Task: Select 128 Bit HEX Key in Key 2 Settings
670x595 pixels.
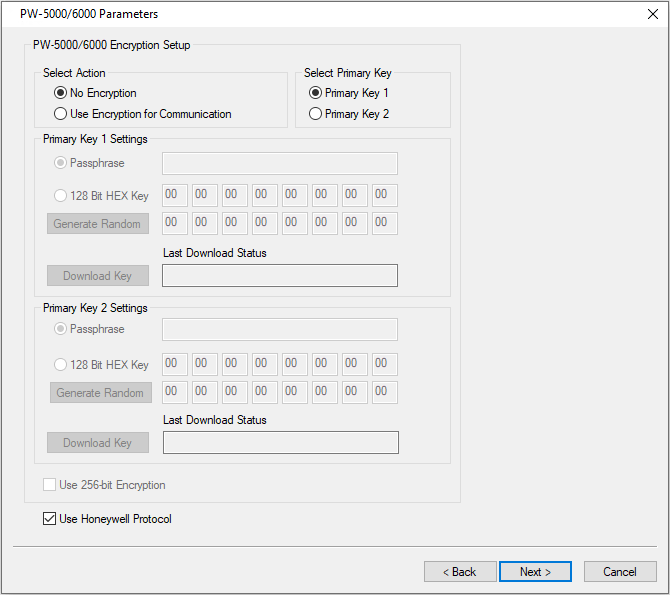Action: point(61,365)
